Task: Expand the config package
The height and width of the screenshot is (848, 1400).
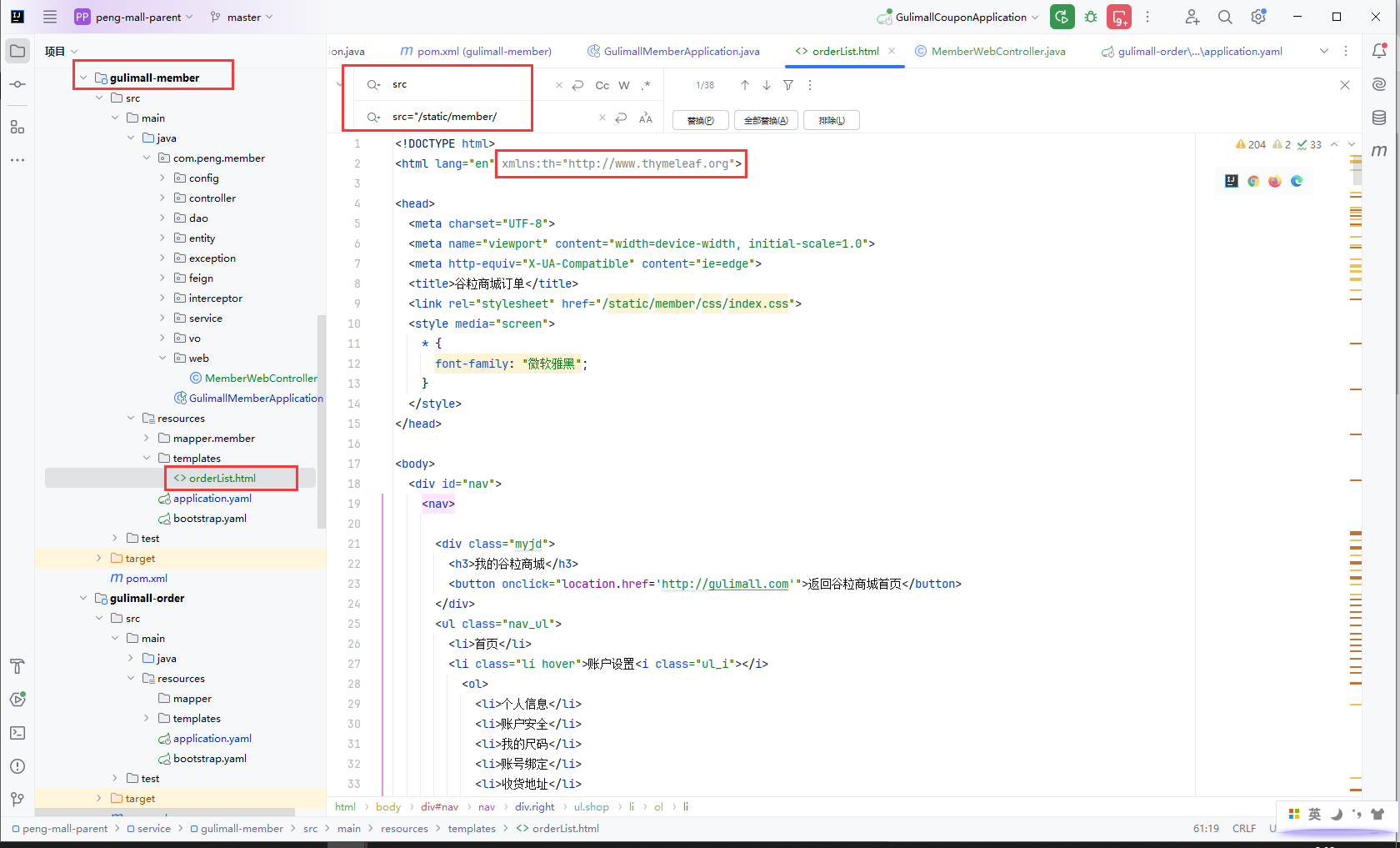Action: click(162, 178)
